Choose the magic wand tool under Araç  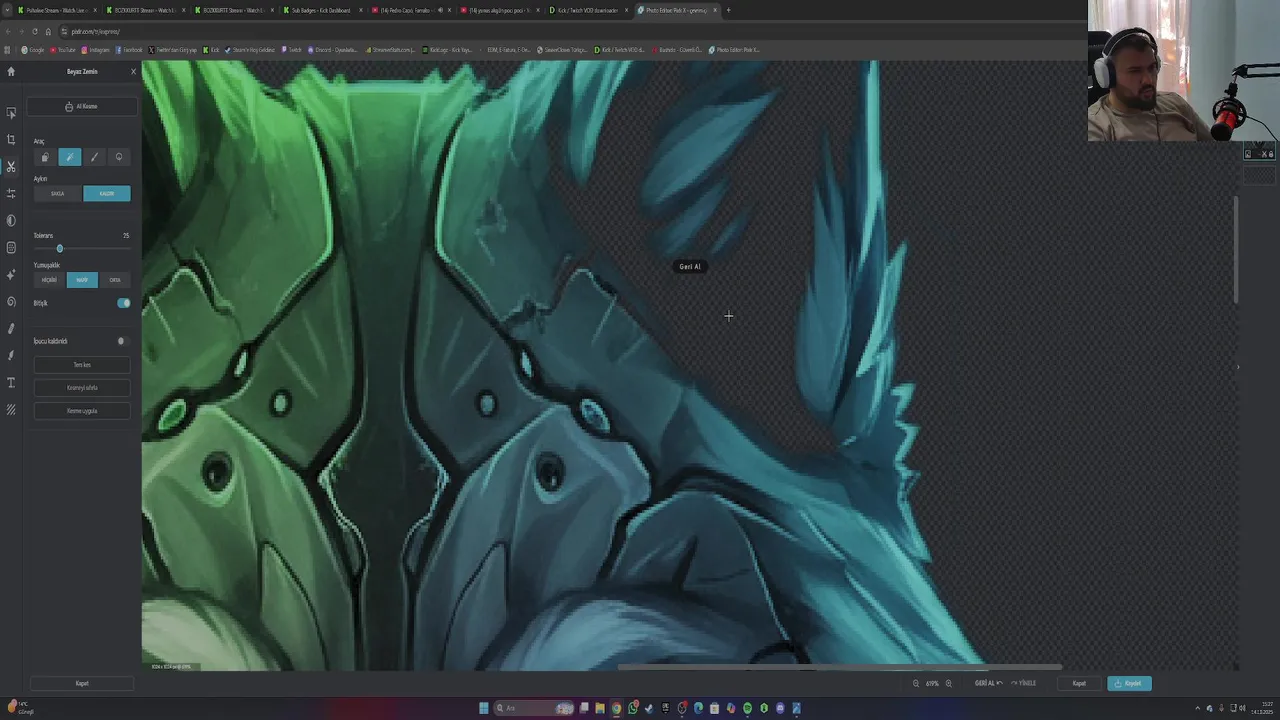69,157
